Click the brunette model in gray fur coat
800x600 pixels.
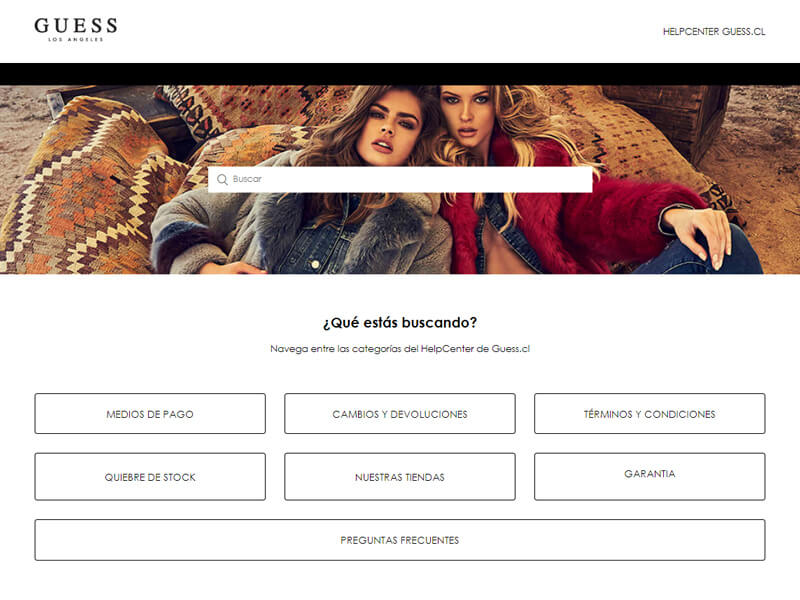click(x=327, y=214)
